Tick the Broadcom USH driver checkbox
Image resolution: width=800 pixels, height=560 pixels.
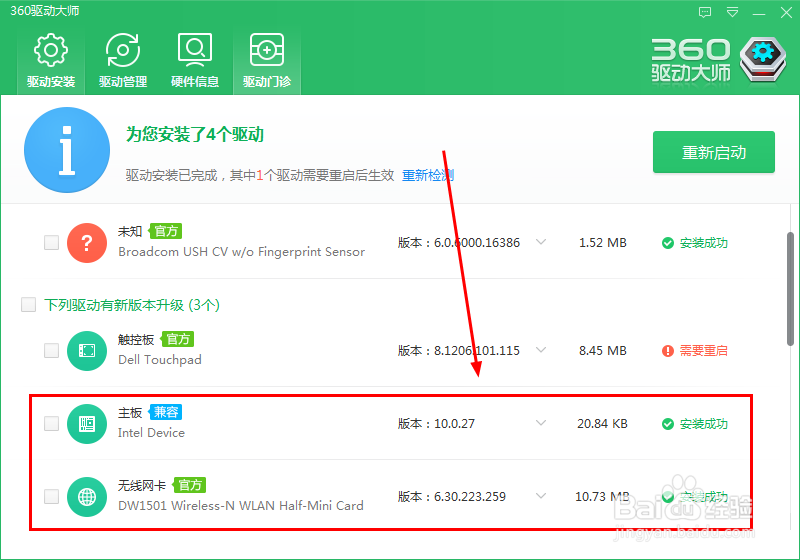pos(52,242)
